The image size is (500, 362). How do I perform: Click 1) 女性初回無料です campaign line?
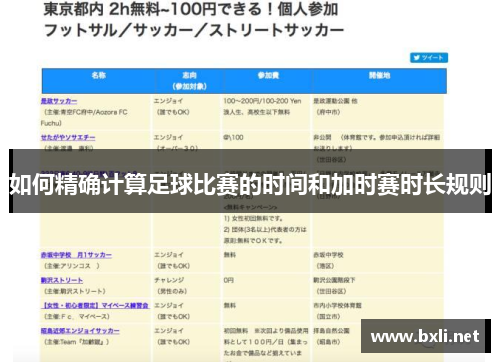click(x=254, y=218)
